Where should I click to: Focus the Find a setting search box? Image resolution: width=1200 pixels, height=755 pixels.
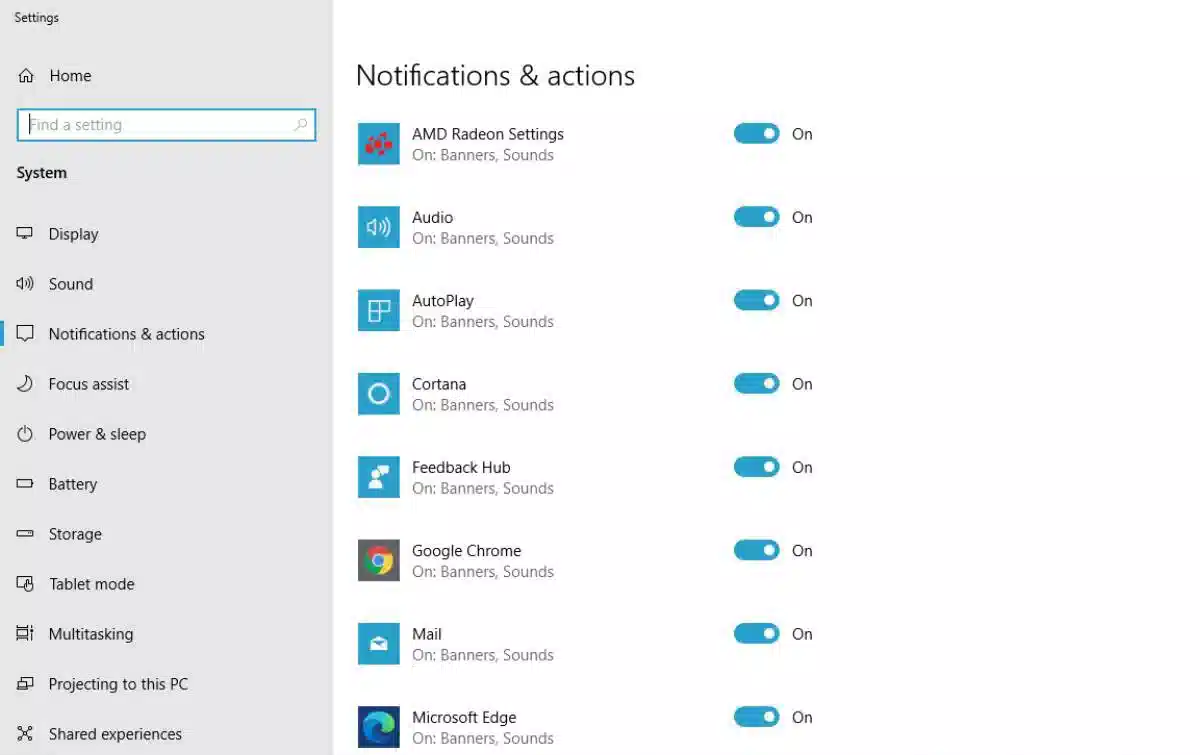click(167, 125)
